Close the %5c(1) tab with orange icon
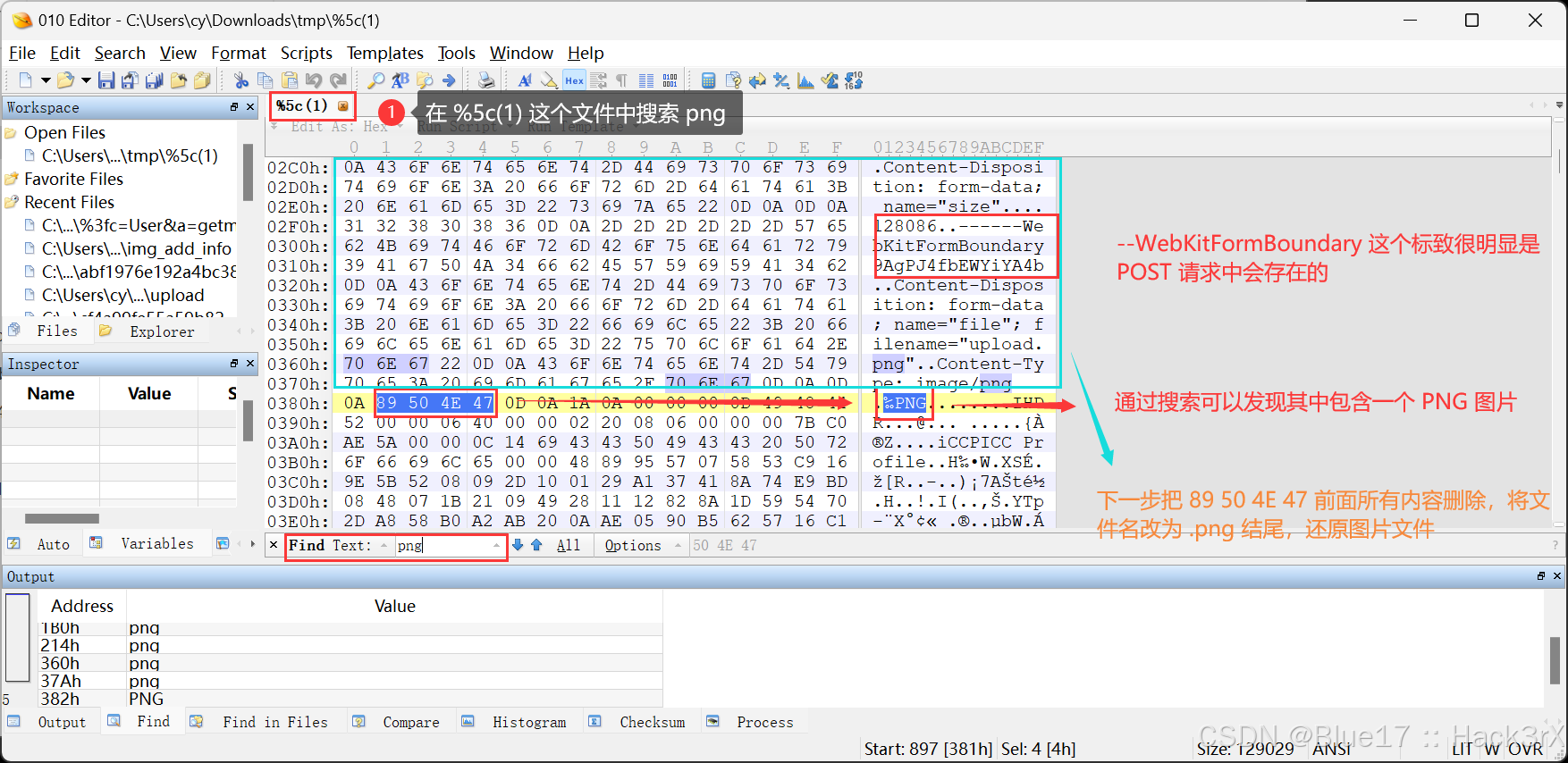This screenshot has width=1568, height=763. (343, 106)
